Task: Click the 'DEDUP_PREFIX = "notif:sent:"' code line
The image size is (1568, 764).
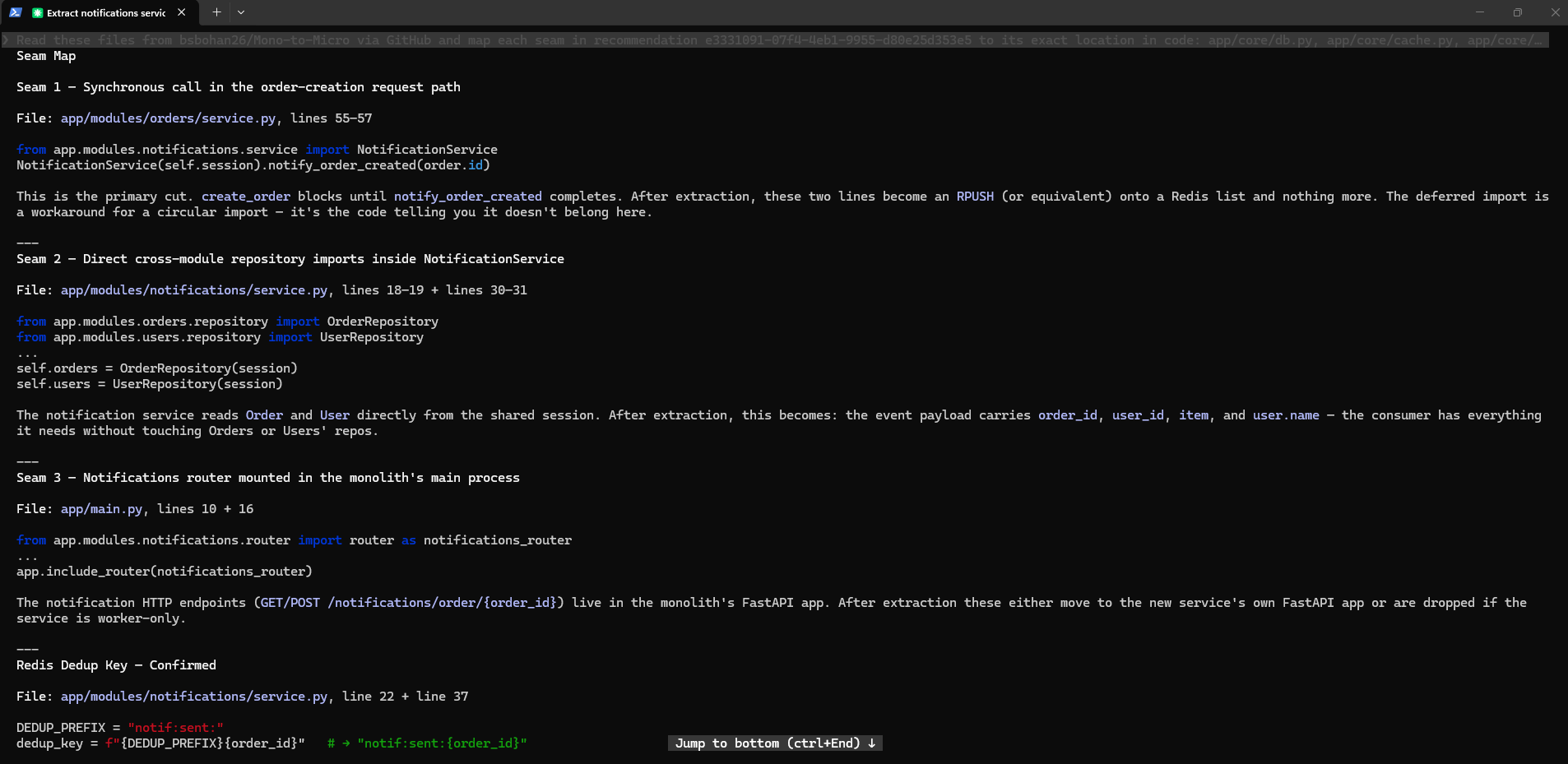Action: click(120, 728)
